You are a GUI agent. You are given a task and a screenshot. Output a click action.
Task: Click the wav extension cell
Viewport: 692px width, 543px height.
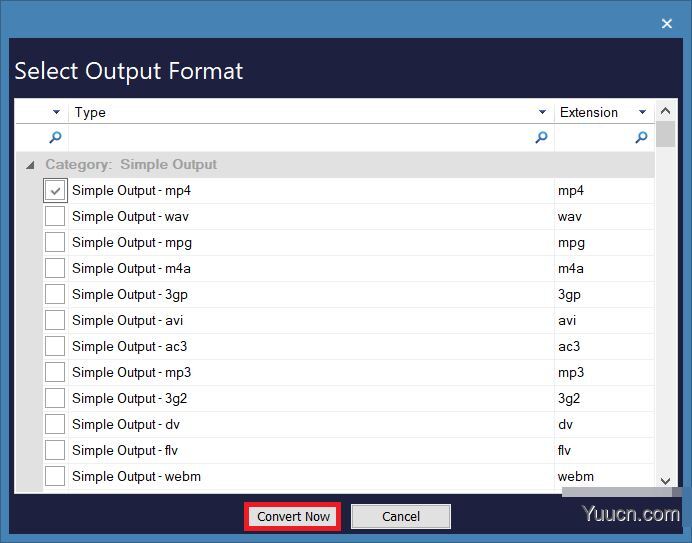[x=604, y=217]
